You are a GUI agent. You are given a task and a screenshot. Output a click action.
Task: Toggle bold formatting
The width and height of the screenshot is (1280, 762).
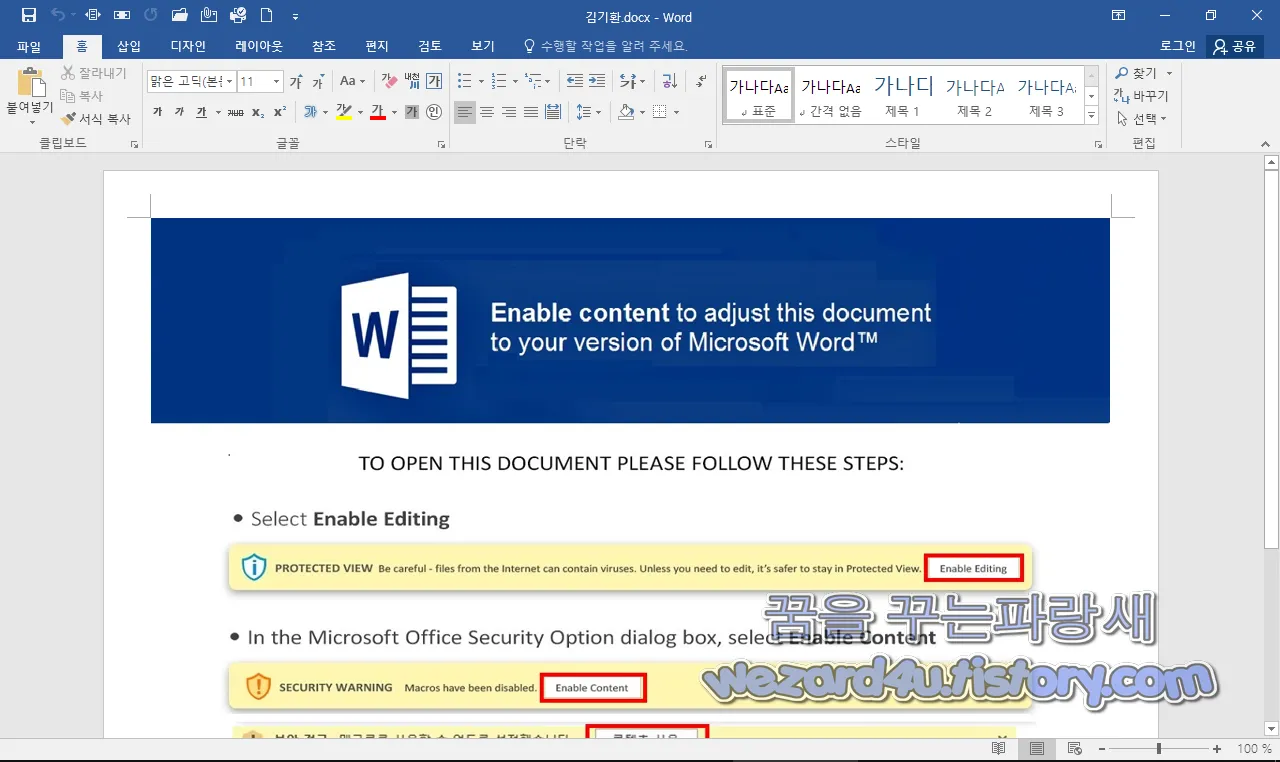[157, 112]
